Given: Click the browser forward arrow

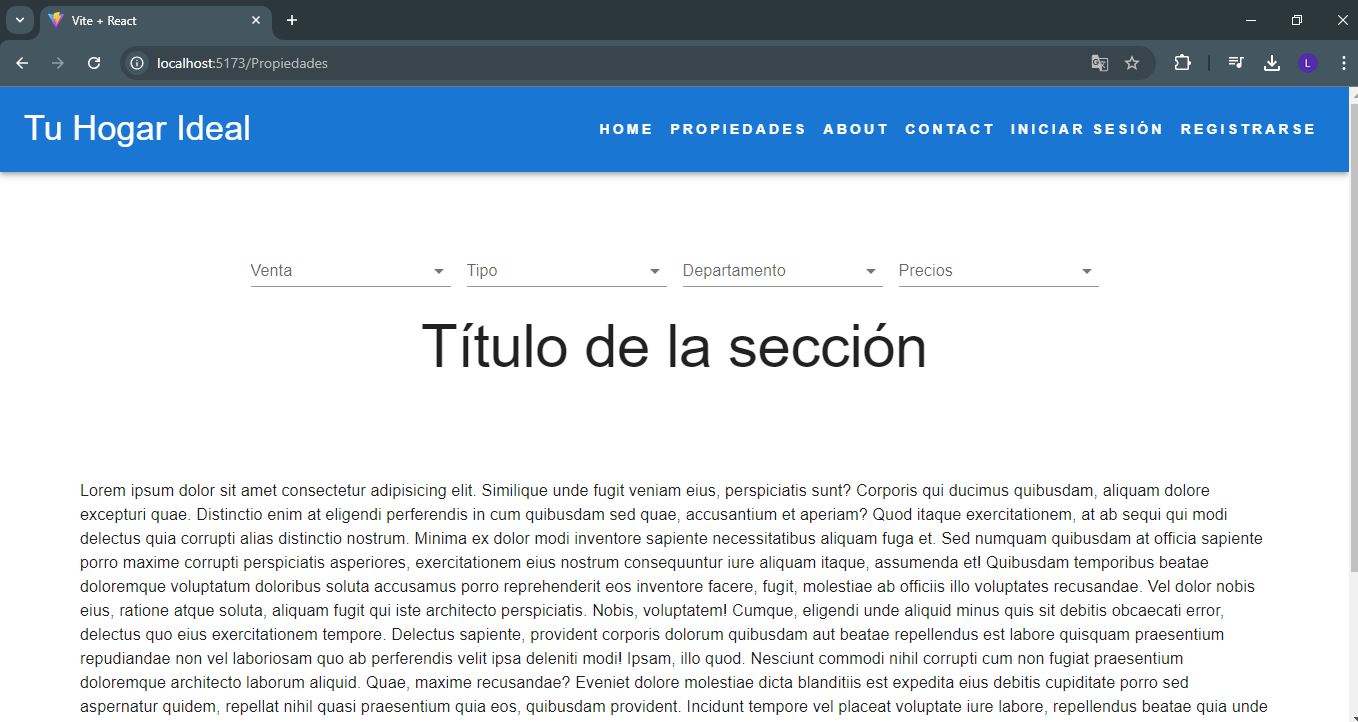Looking at the screenshot, I should 58,63.
